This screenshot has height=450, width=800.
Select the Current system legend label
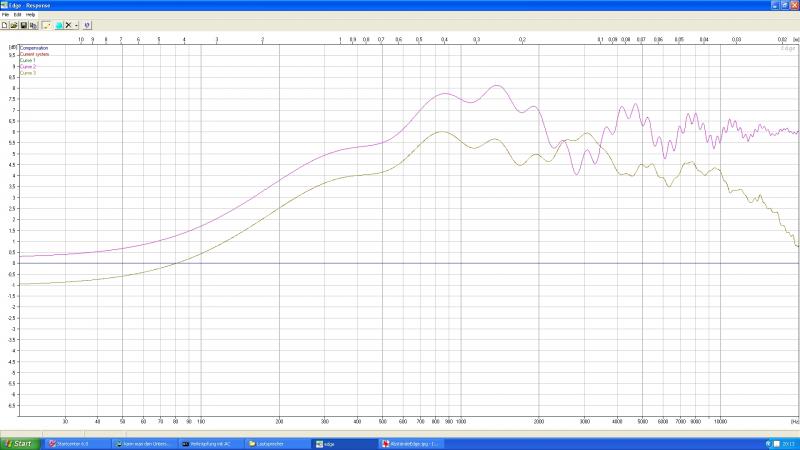pos(34,54)
